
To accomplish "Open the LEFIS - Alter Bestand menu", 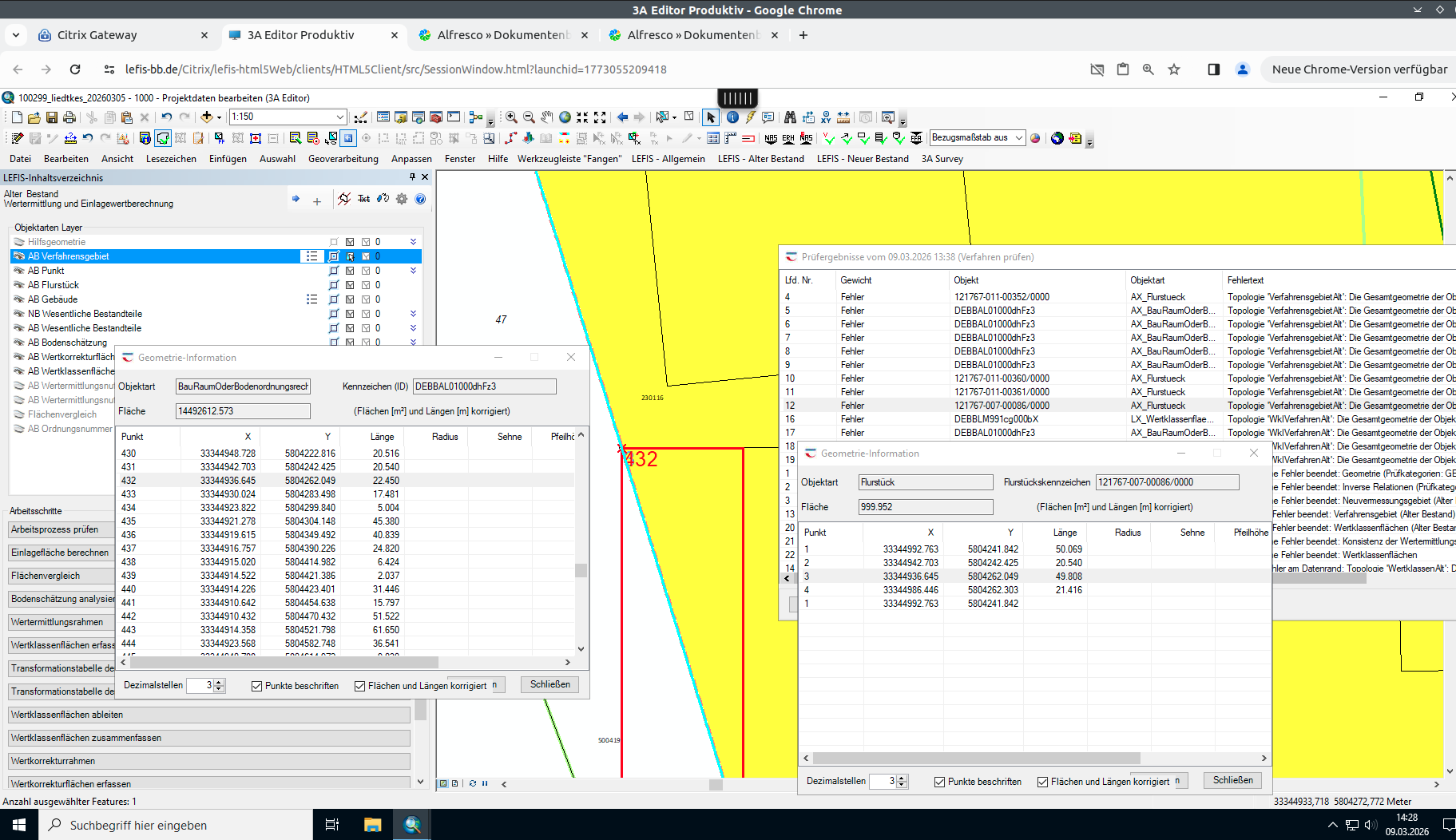I will (x=760, y=159).
